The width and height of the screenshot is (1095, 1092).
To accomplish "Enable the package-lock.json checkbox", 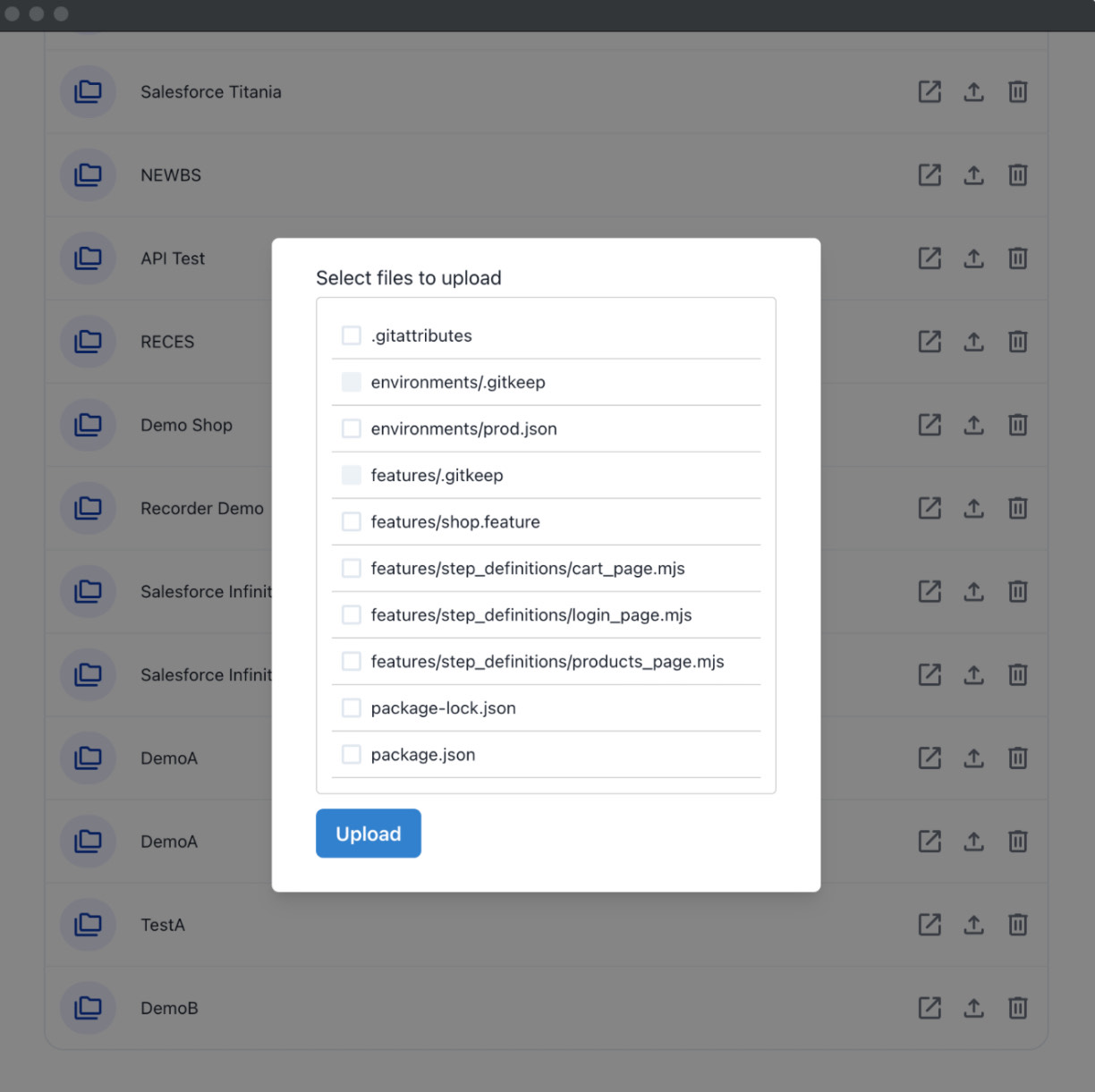I will 352,708.
